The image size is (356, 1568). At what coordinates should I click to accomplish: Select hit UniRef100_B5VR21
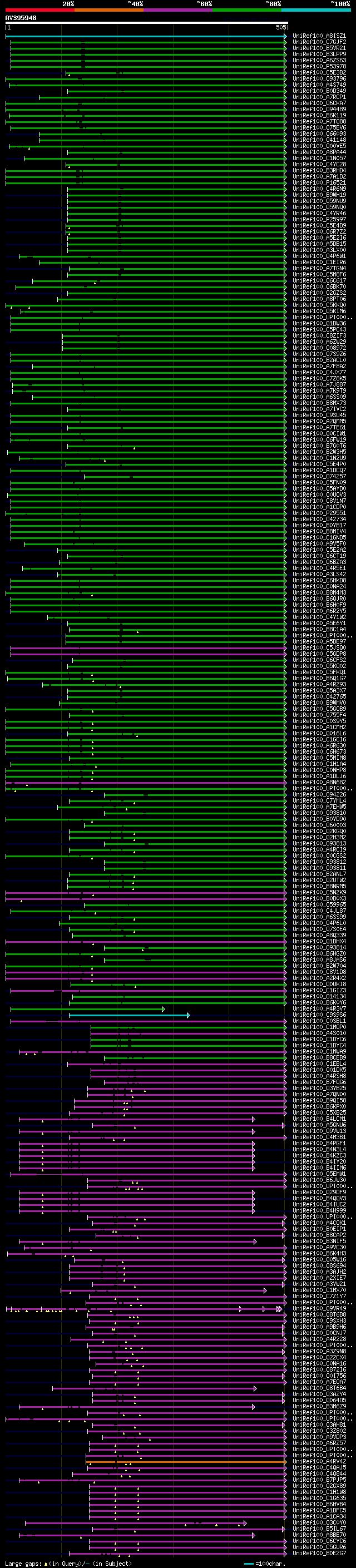pos(319,49)
